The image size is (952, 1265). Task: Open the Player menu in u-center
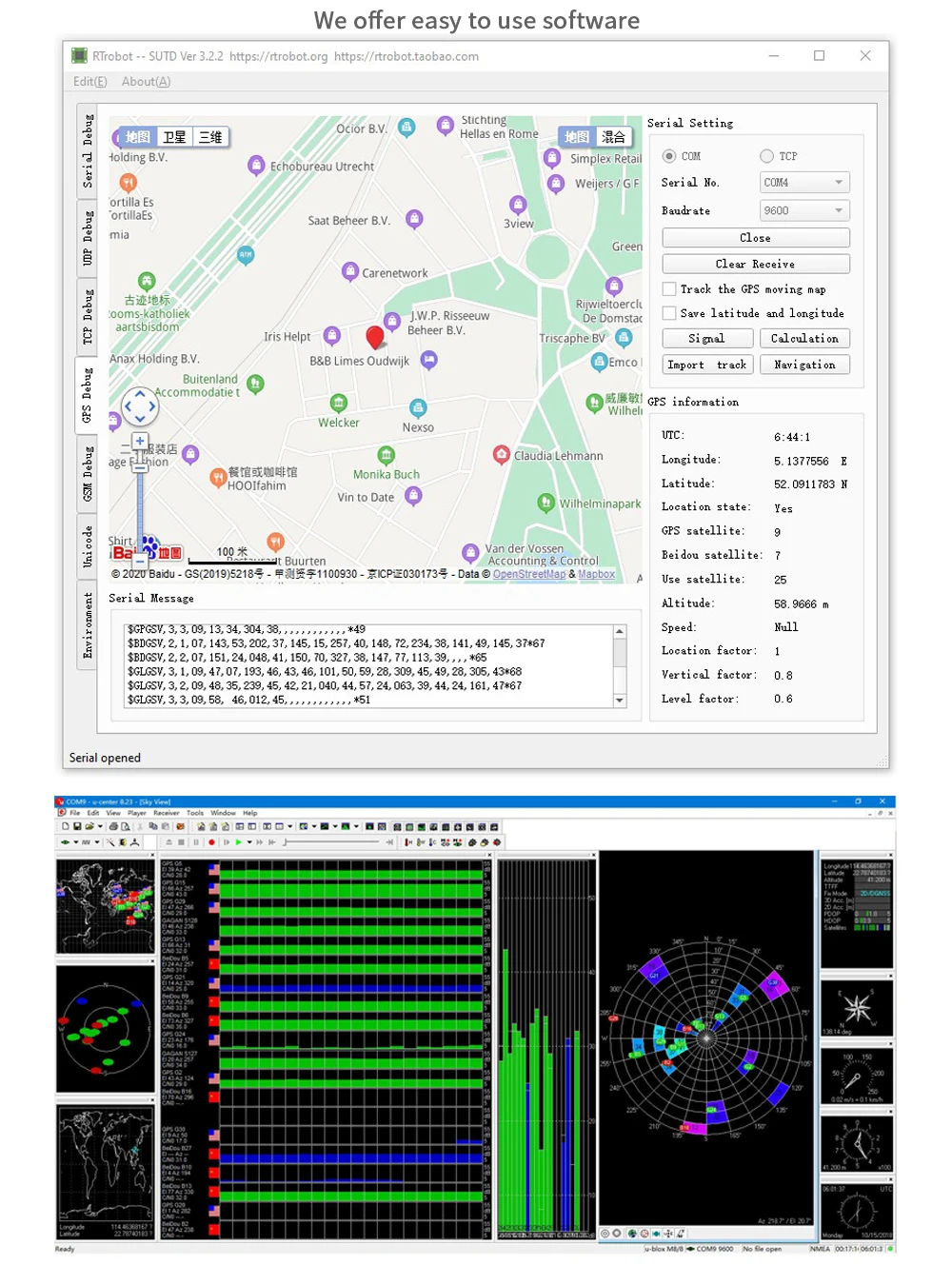coord(137,813)
